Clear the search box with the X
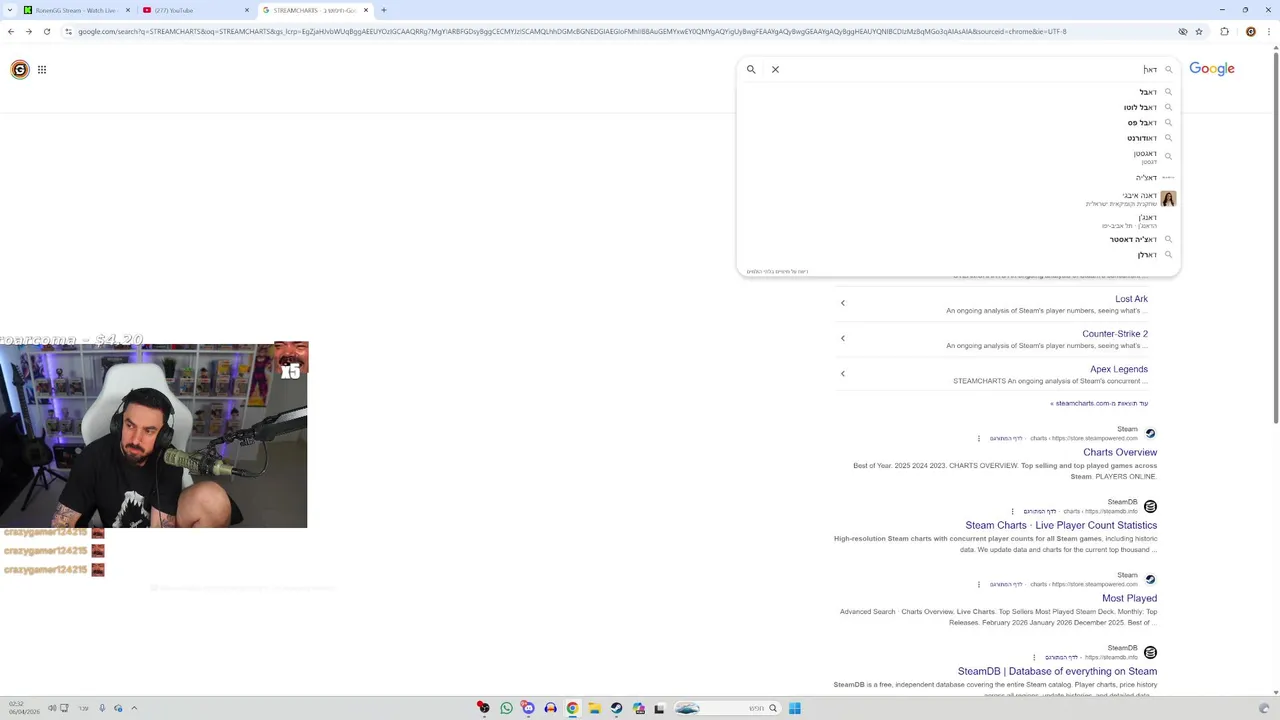The height and width of the screenshot is (720, 1280). (775, 70)
